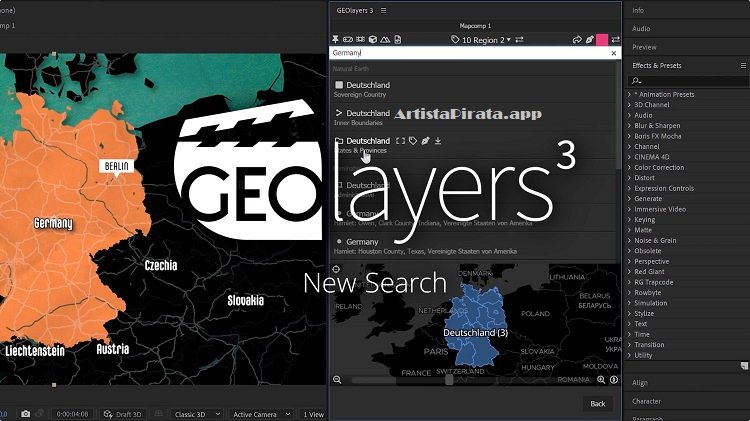This screenshot has width=750, height=421.
Task: Open the Audio panel tab
Action: pos(641,29)
